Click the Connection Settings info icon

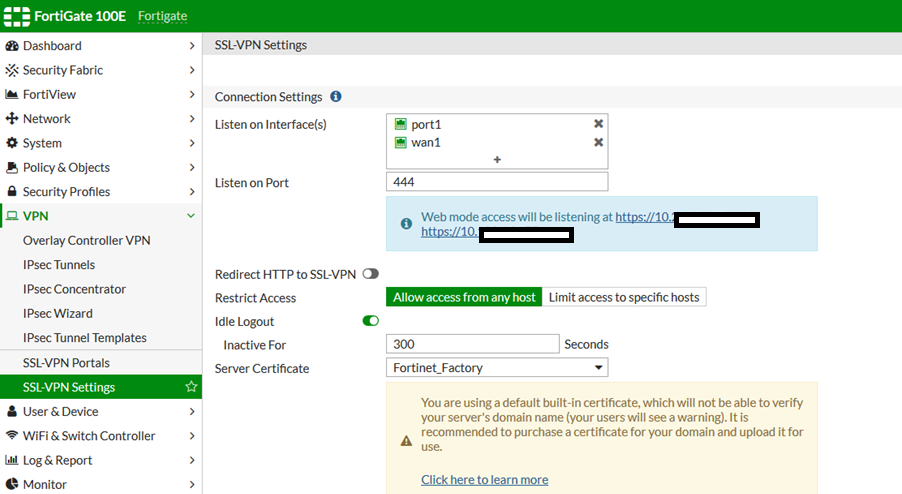click(x=336, y=97)
